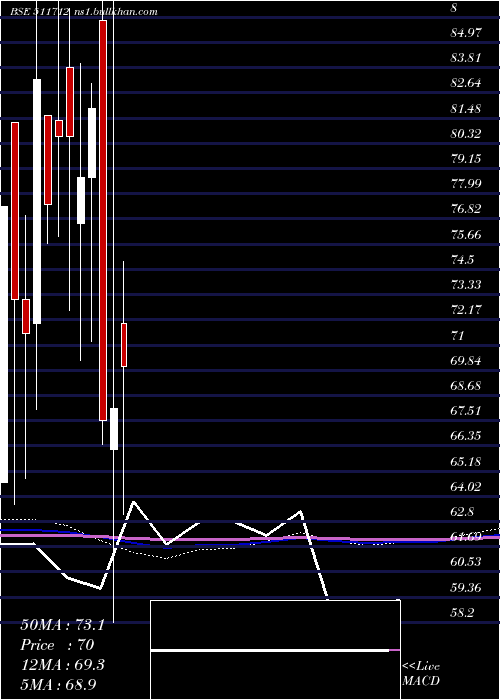Click the 64.02 price axis label

pos(466,486)
